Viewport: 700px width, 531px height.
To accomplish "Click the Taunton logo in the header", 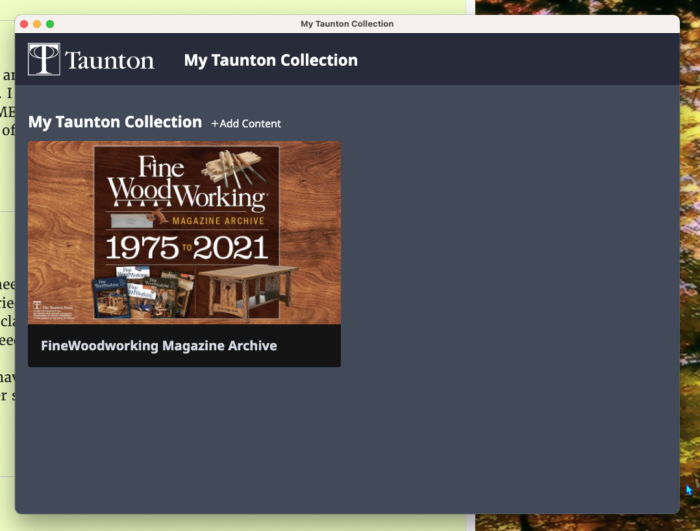I will pos(91,59).
